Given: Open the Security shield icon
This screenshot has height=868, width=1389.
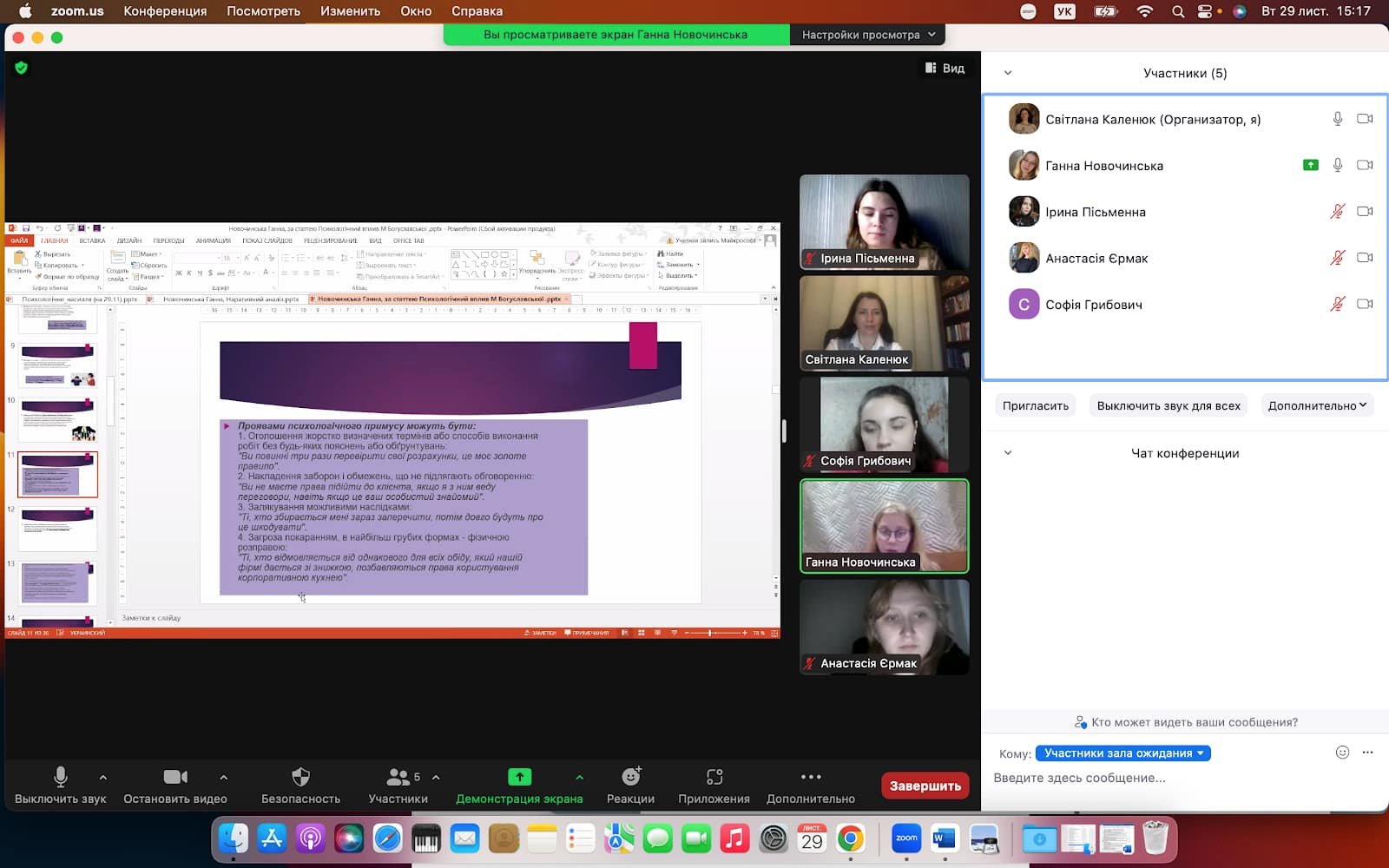Looking at the screenshot, I should (300, 777).
